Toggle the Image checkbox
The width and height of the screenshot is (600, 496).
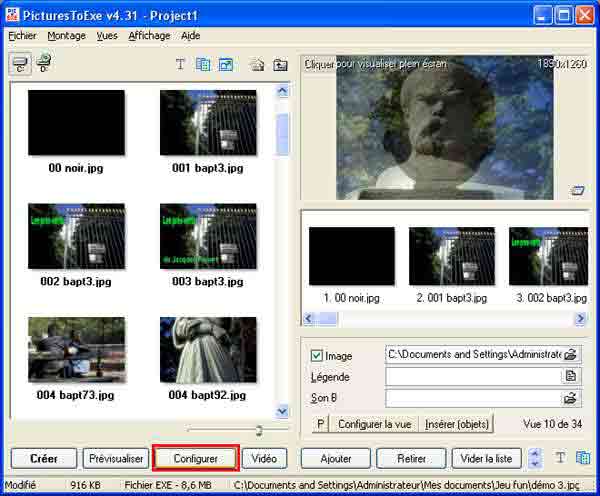coord(316,356)
